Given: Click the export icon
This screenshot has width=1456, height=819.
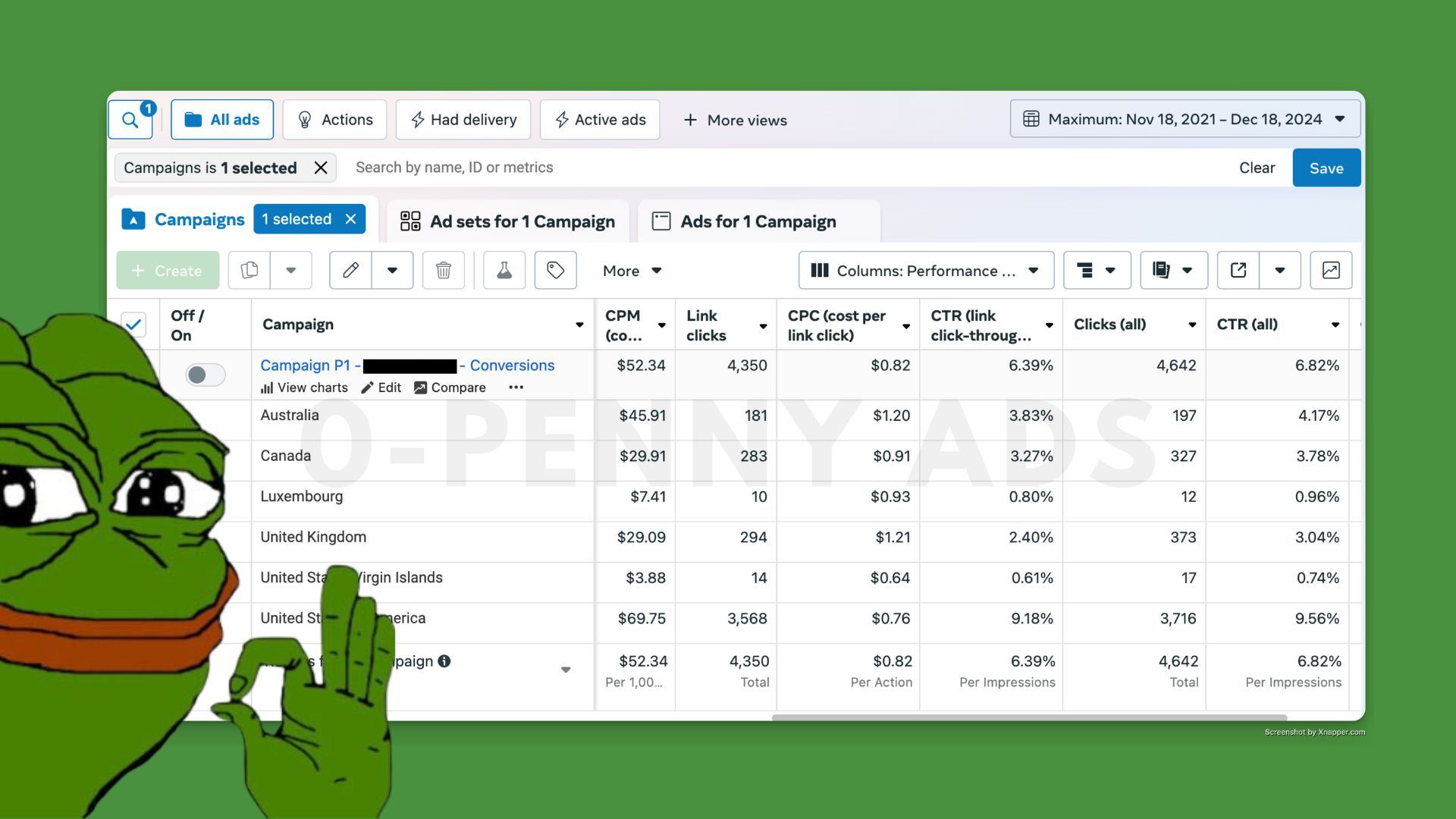Looking at the screenshot, I should 1238,271.
